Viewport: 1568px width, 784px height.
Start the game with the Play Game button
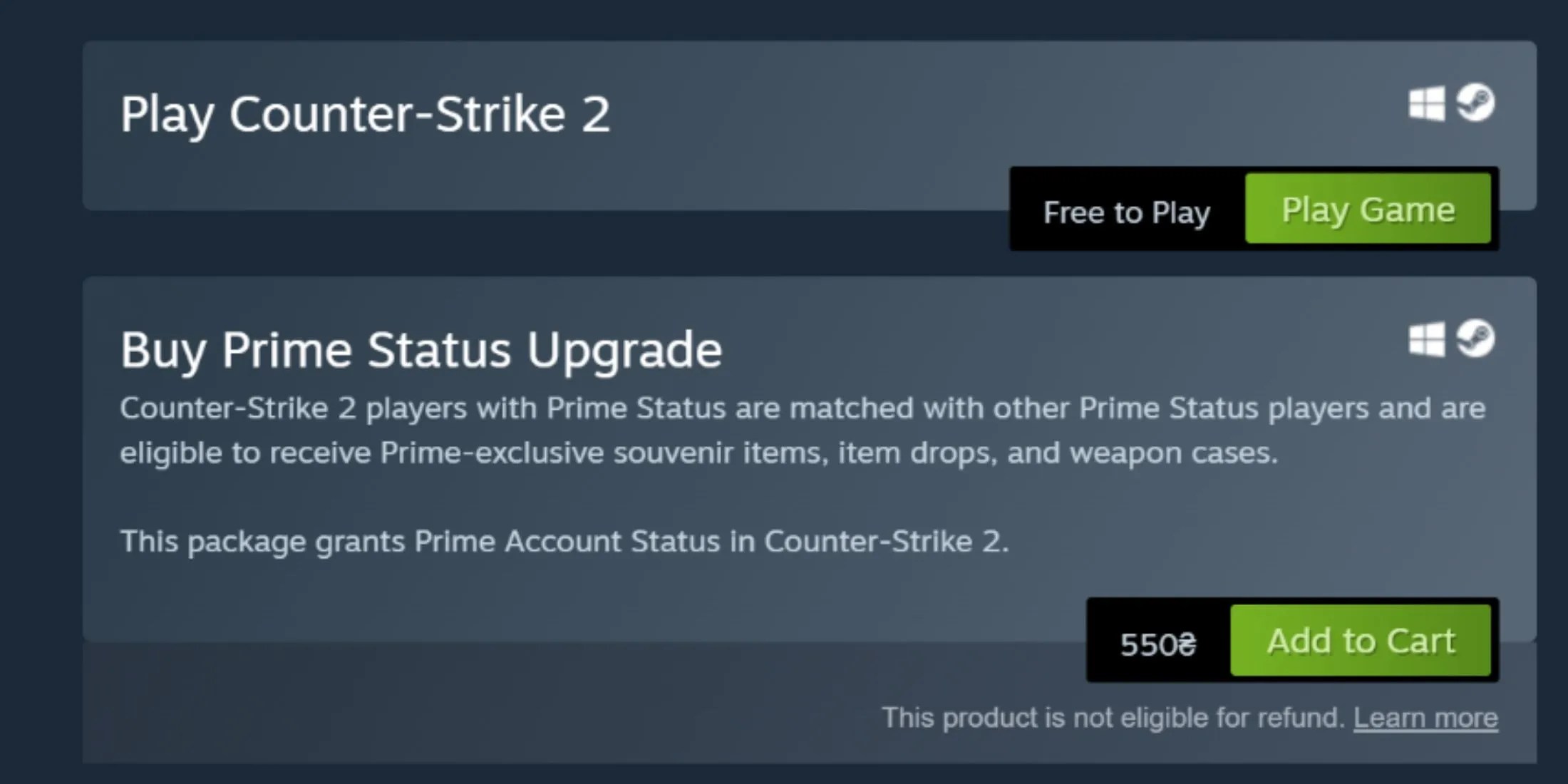click(x=1368, y=209)
